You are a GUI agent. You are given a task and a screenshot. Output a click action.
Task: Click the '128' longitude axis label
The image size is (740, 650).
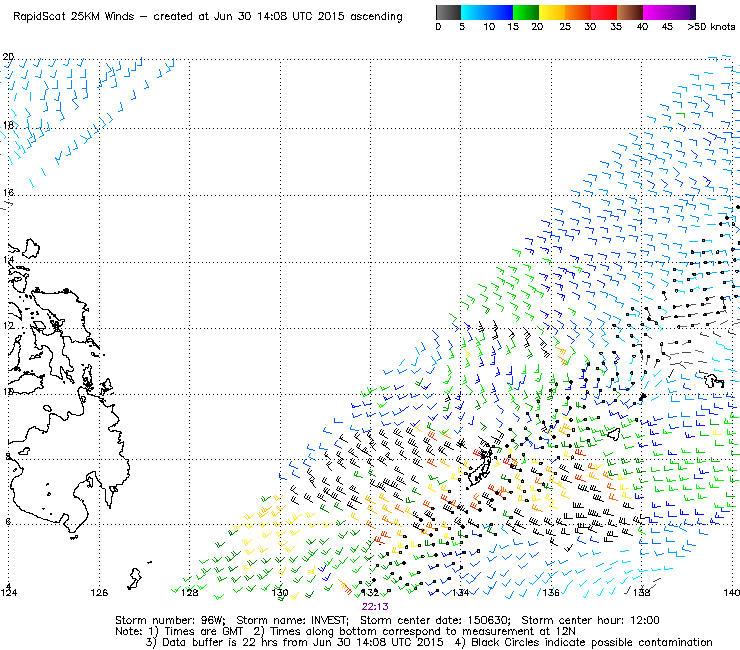coord(190,592)
